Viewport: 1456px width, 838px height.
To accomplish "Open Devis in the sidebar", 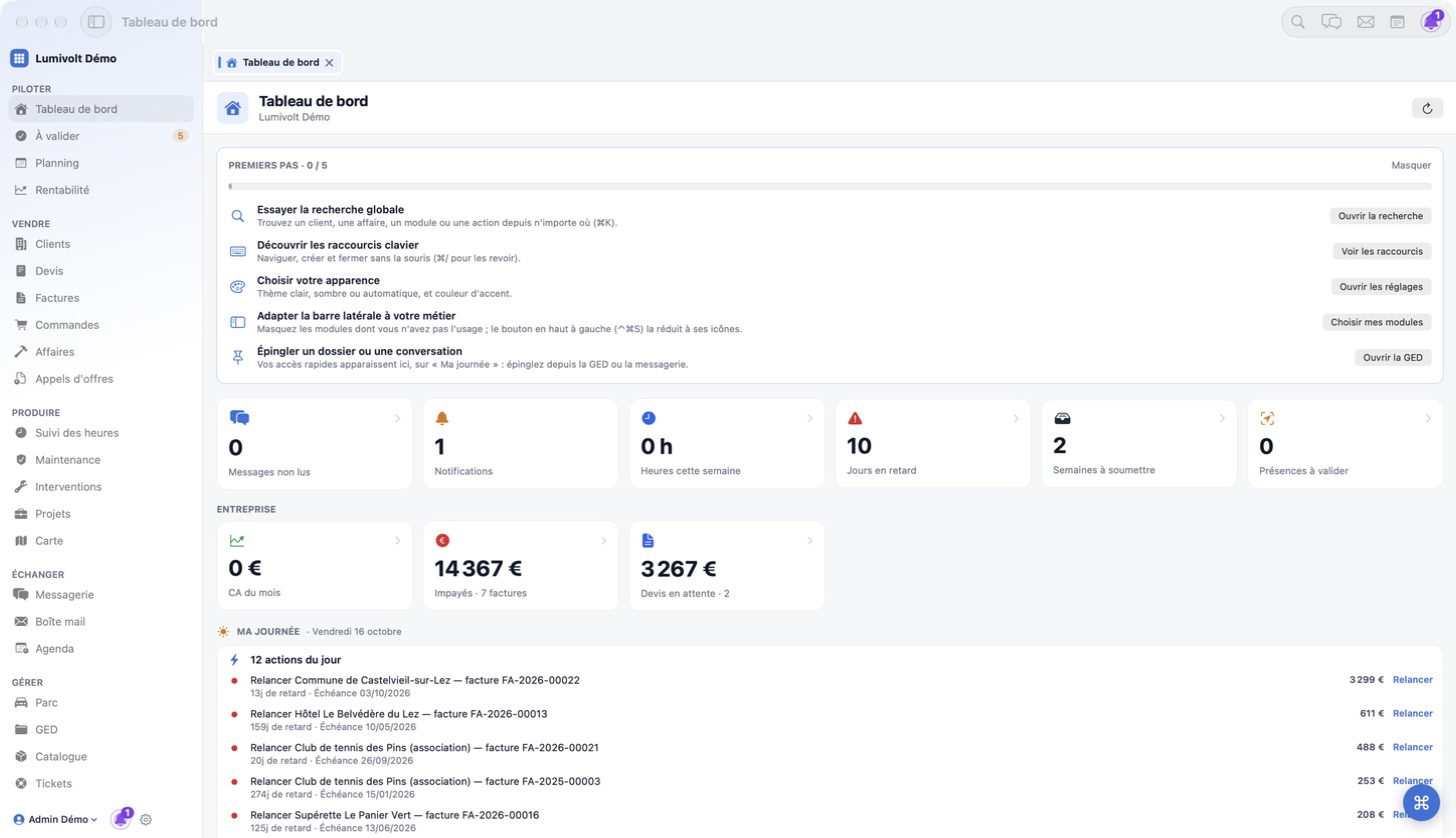I will click(x=100, y=271).
